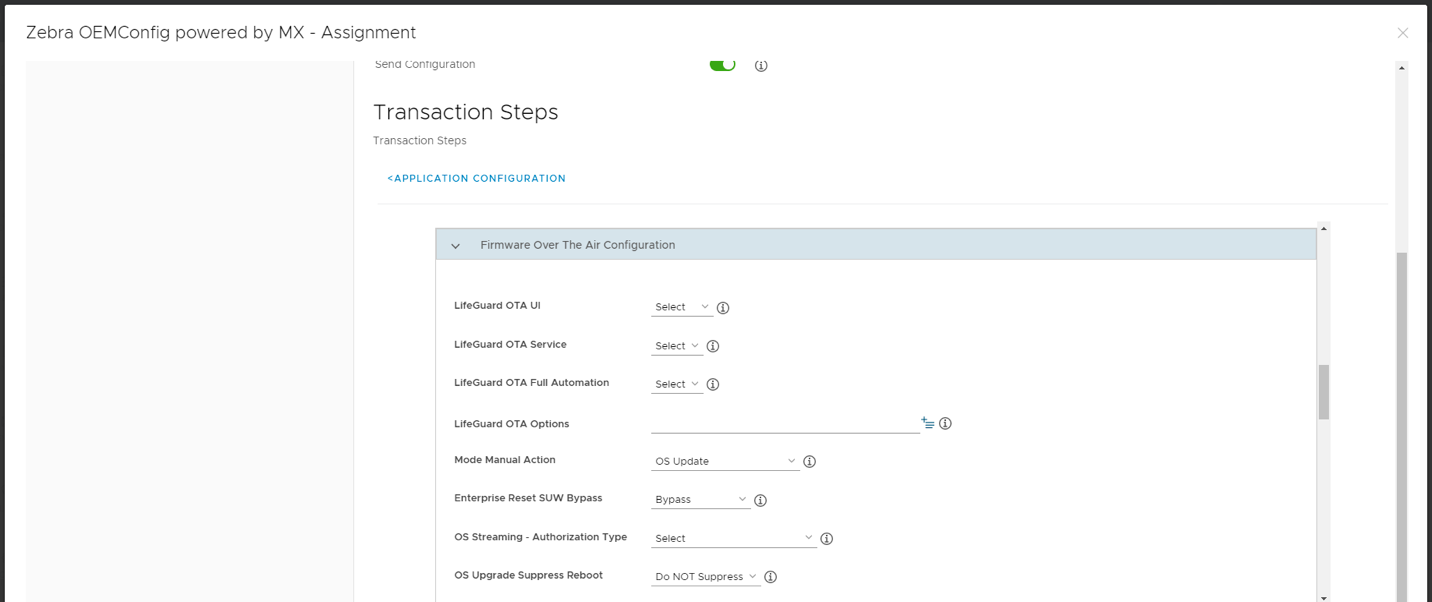This screenshot has width=1432, height=602.
Task: Open the LifeGuard OTA UI dropdown
Action: pyautogui.click(x=682, y=307)
